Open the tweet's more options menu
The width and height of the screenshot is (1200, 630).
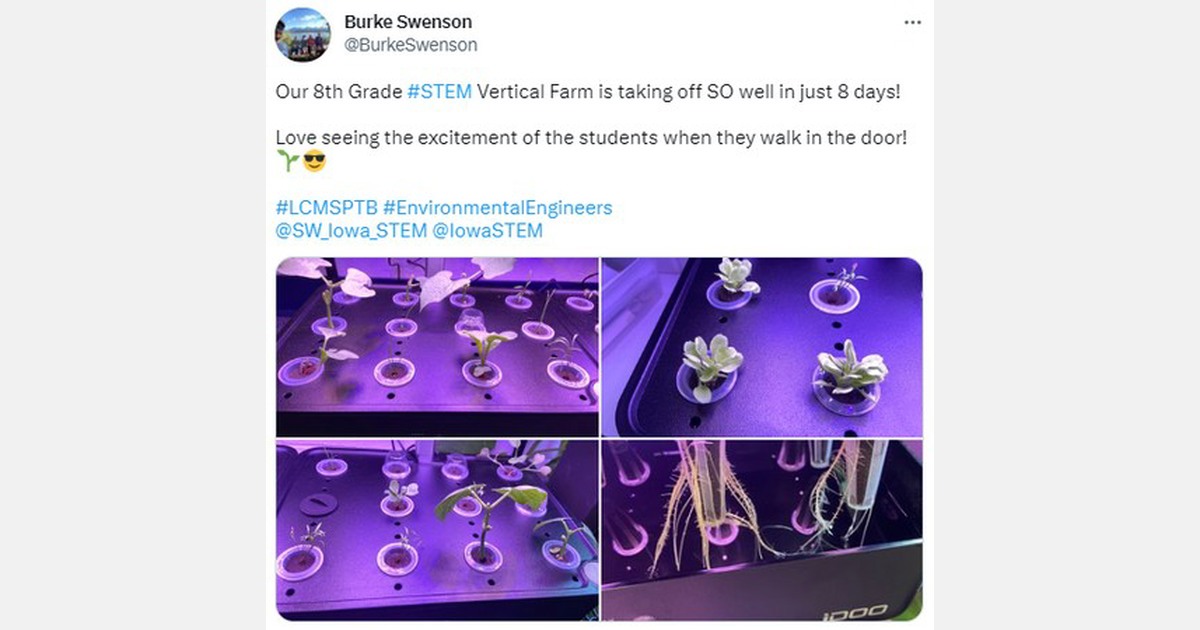(x=912, y=22)
